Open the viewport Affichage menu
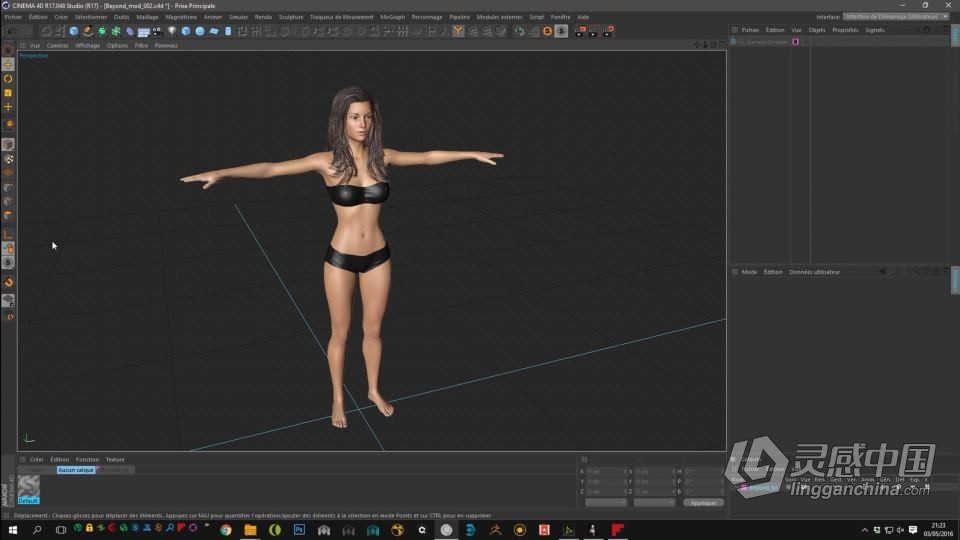960x540 pixels. point(88,45)
